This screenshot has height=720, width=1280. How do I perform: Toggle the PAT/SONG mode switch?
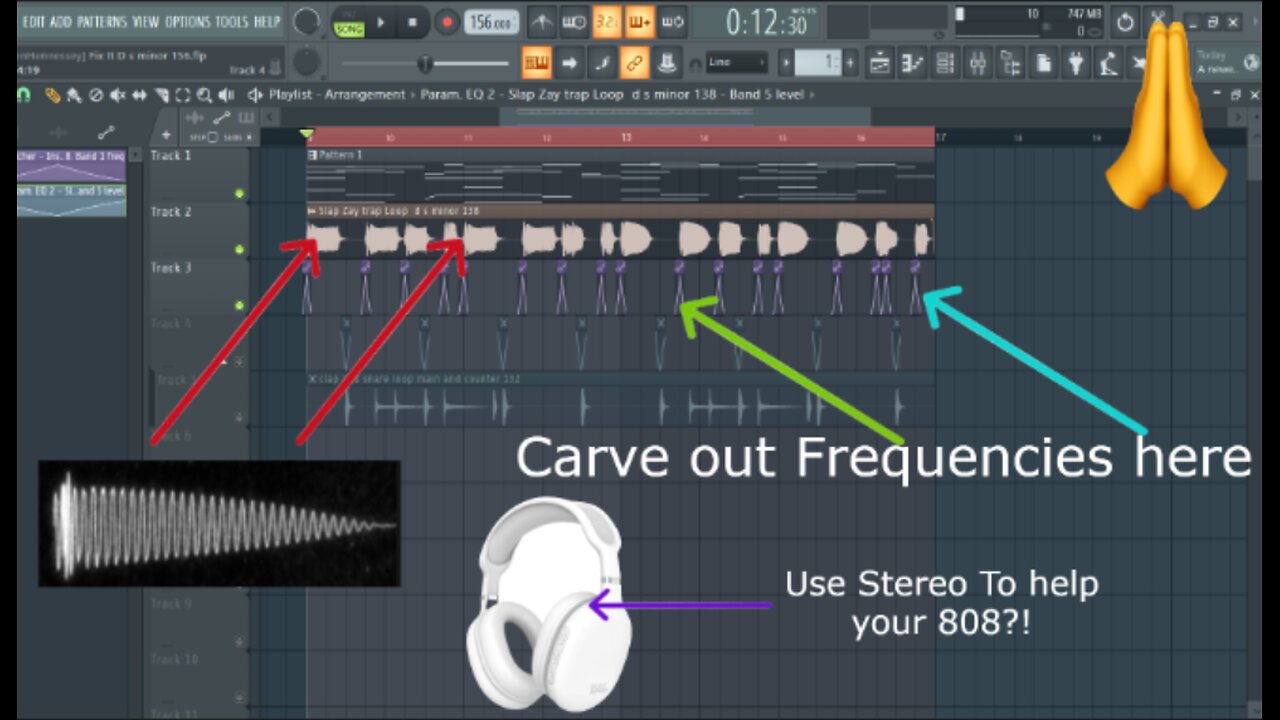pos(349,22)
